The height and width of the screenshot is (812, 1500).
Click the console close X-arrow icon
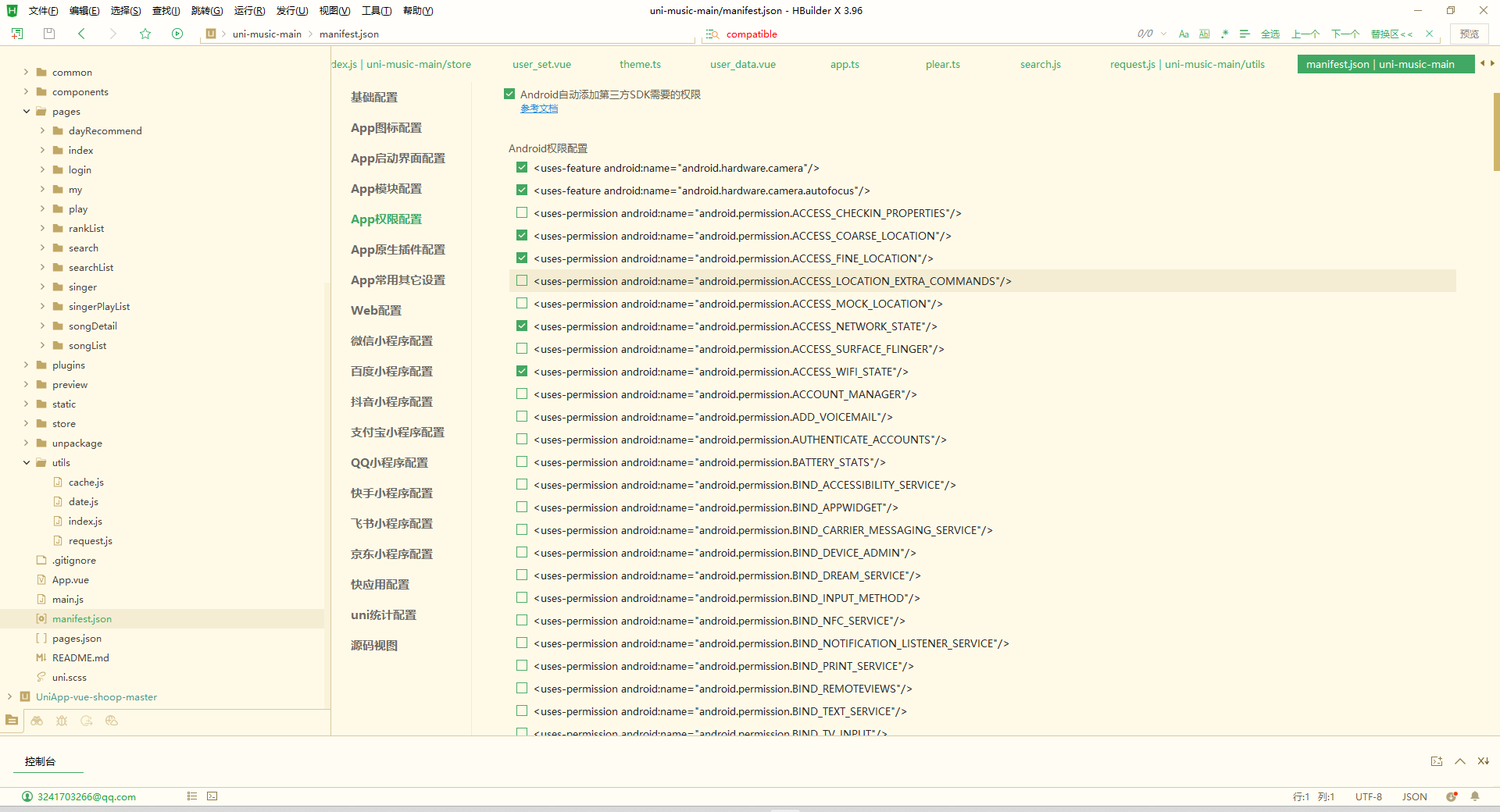1483,761
